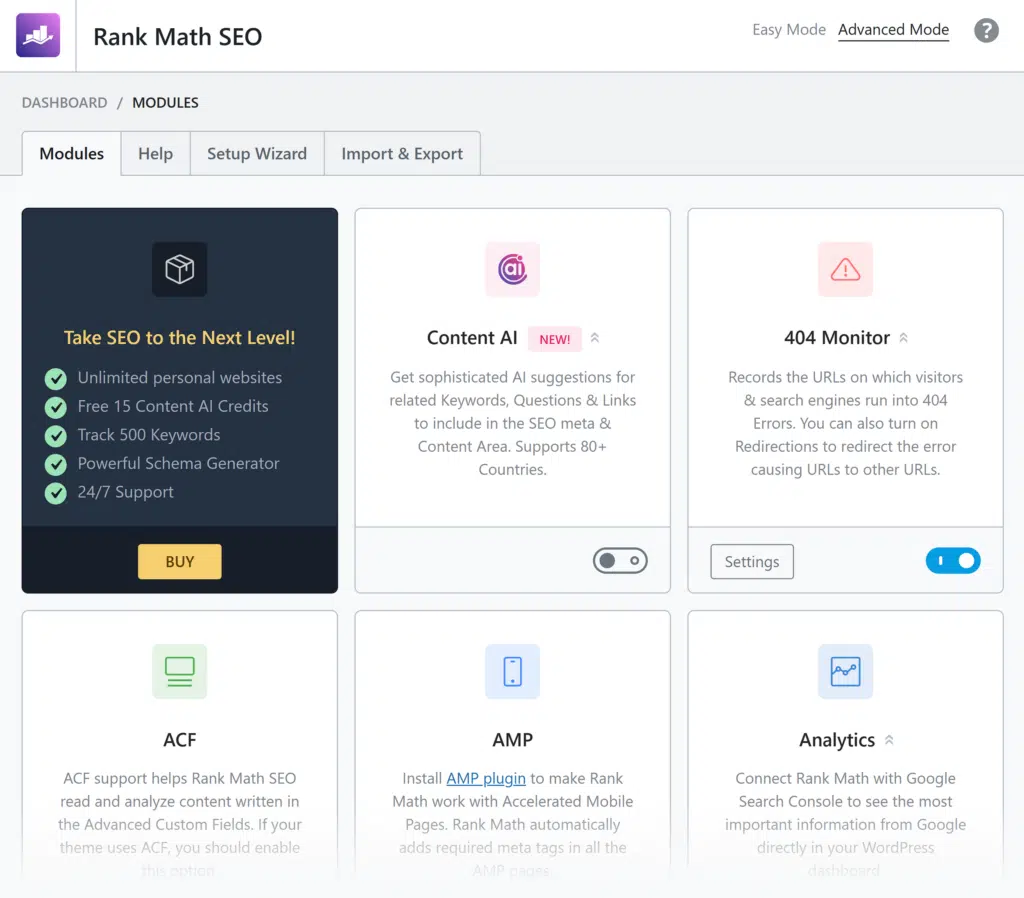Switch to the Setup Wizard tab
Screen dimensions: 1024x898
257,154
